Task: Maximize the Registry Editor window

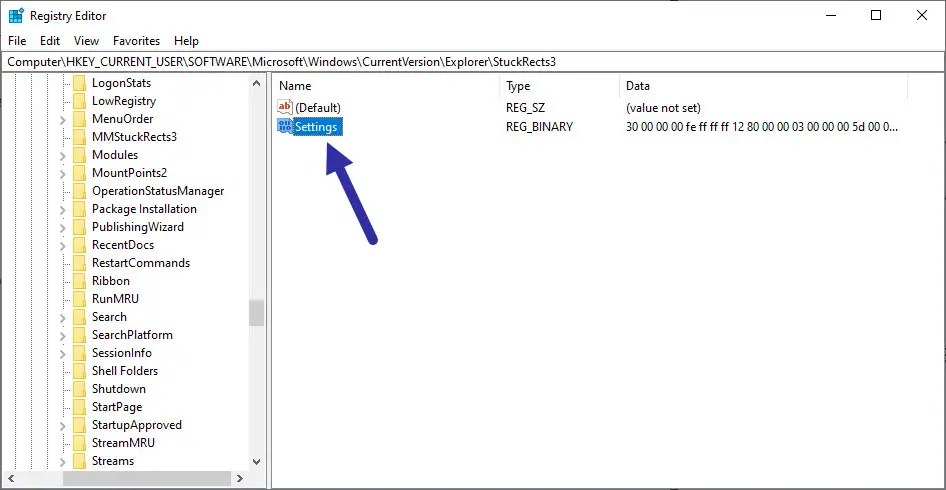Action: click(x=876, y=16)
